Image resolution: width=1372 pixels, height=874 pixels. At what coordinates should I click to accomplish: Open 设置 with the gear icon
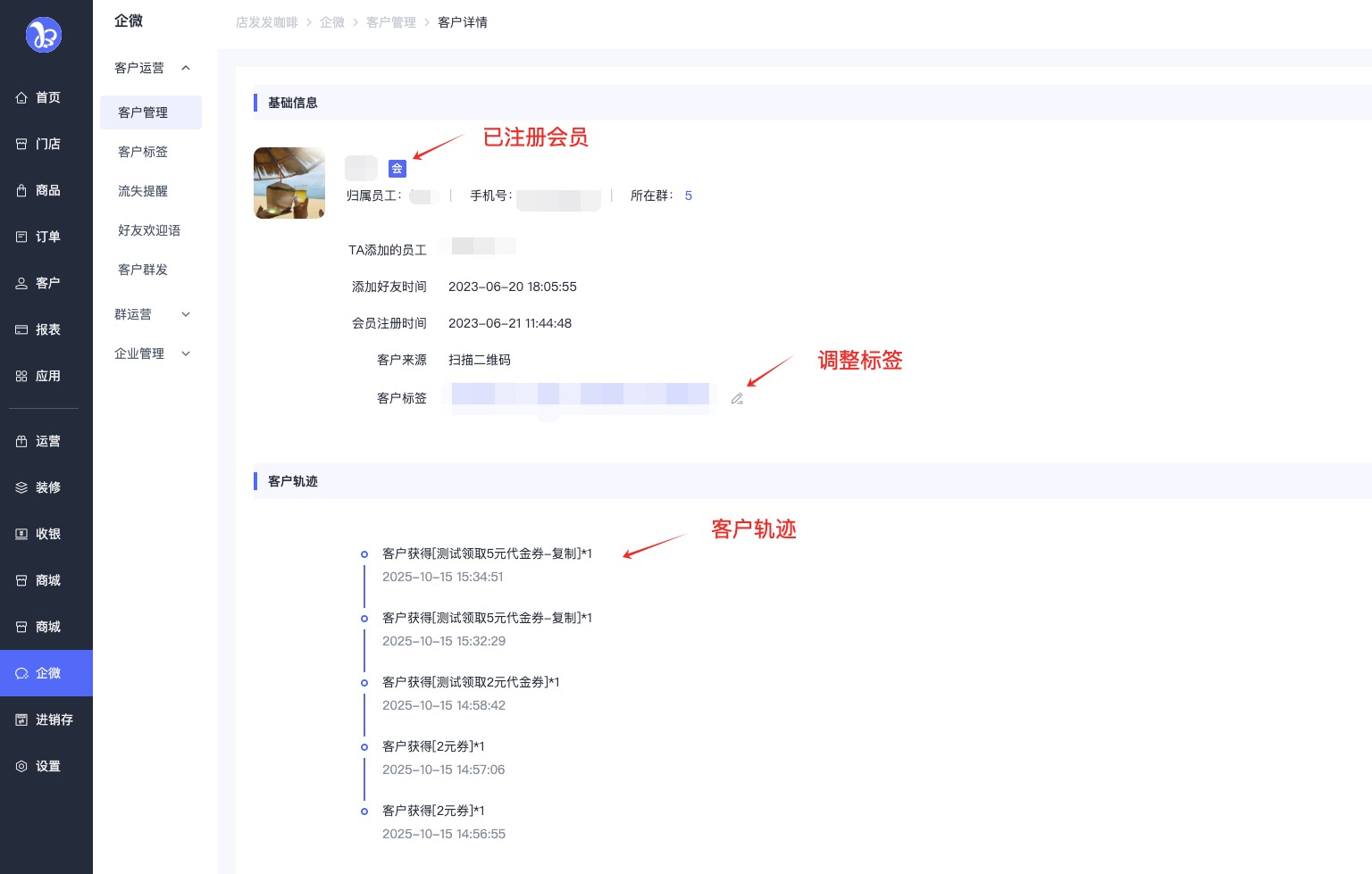pos(38,766)
